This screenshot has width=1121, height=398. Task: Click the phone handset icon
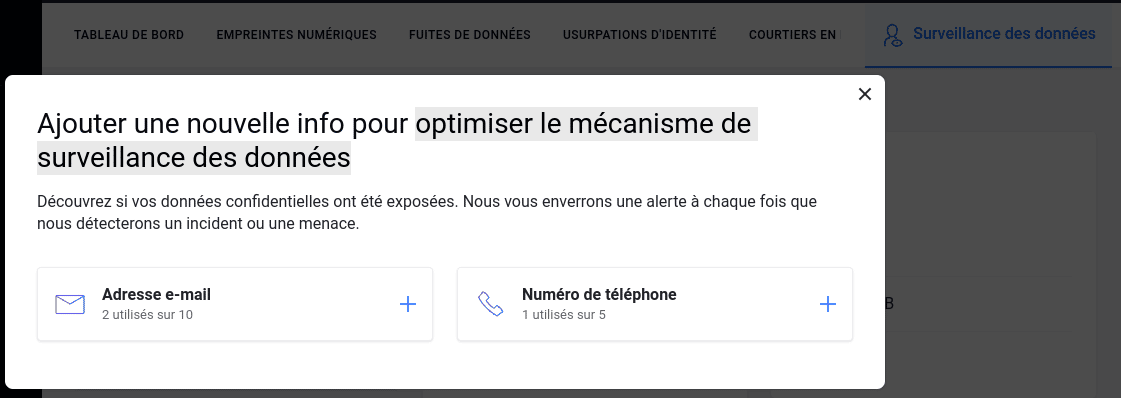(x=490, y=304)
